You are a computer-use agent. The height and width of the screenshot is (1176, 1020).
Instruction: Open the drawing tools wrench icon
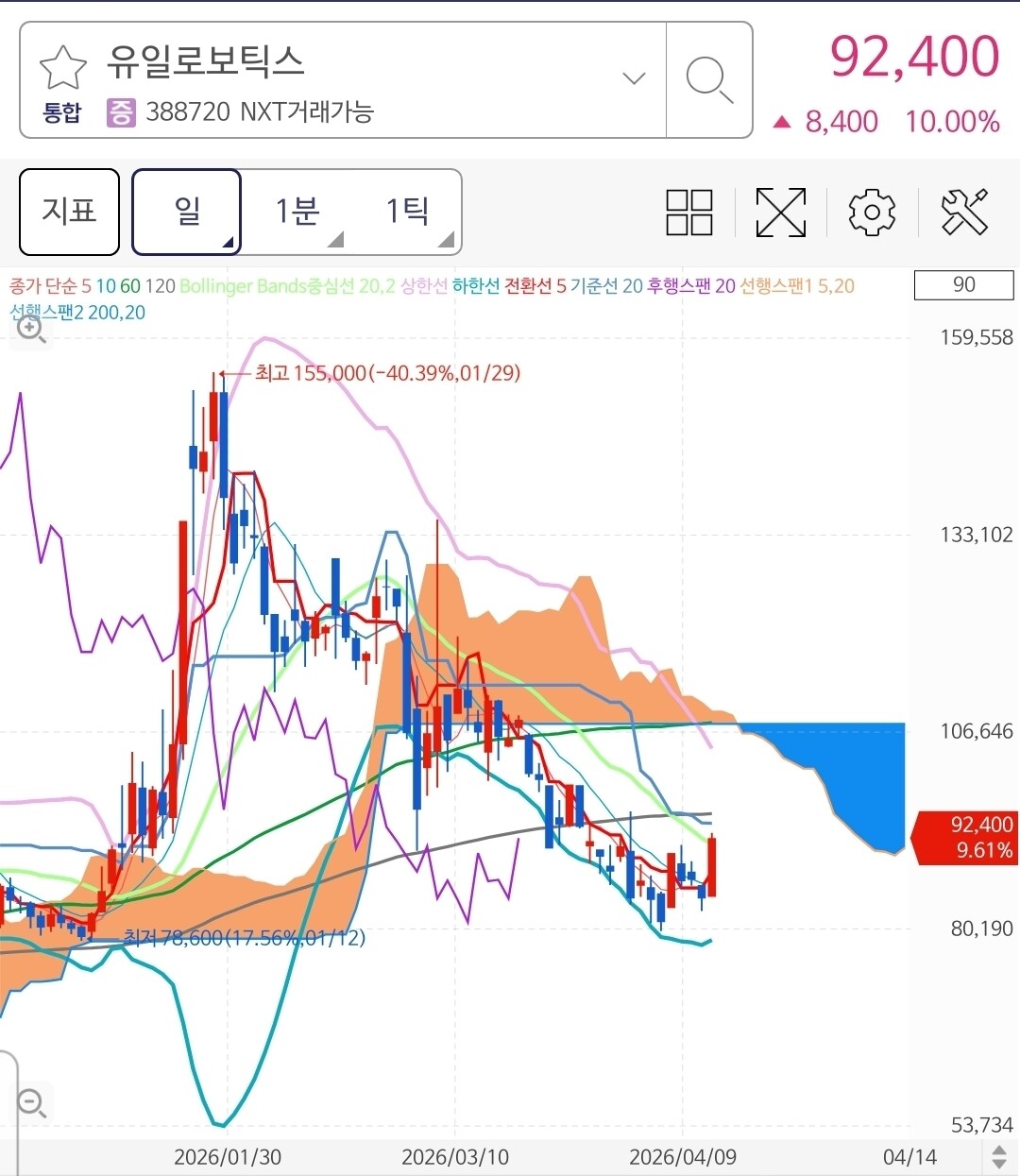[x=964, y=212]
